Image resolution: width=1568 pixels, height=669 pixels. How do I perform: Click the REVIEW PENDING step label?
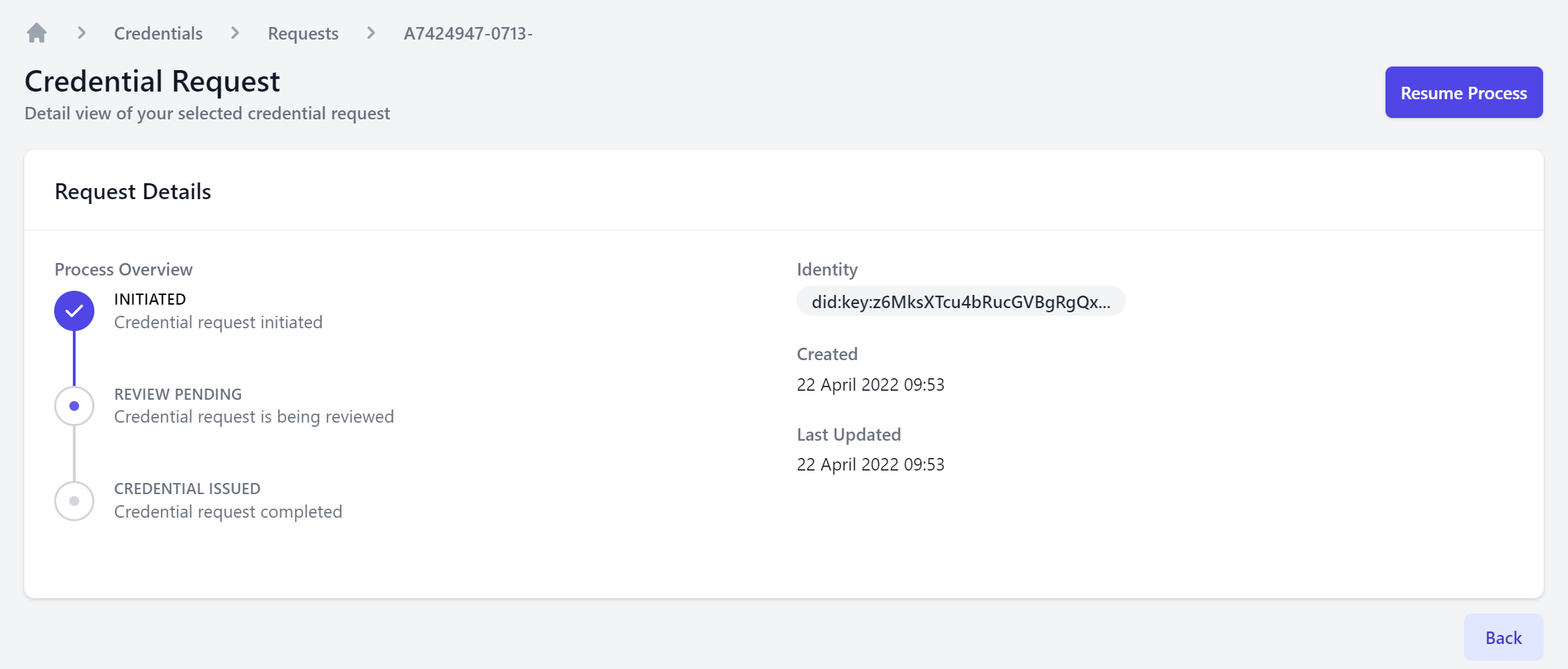pos(178,394)
